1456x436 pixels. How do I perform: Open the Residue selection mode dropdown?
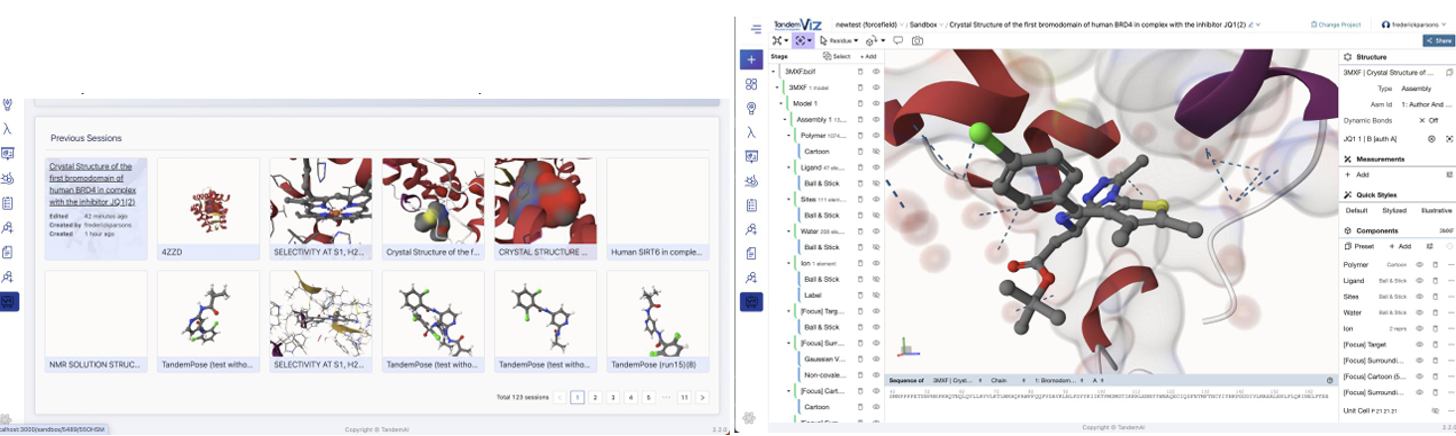tap(839, 41)
